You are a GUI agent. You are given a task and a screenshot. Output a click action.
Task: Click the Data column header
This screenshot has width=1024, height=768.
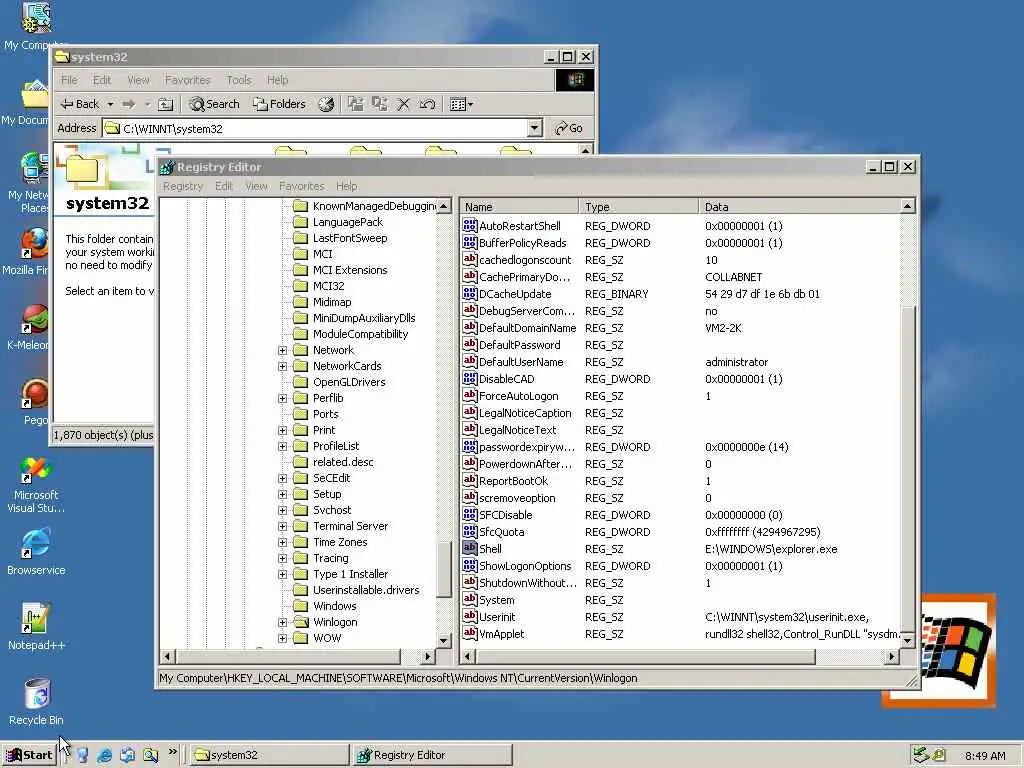tap(799, 206)
